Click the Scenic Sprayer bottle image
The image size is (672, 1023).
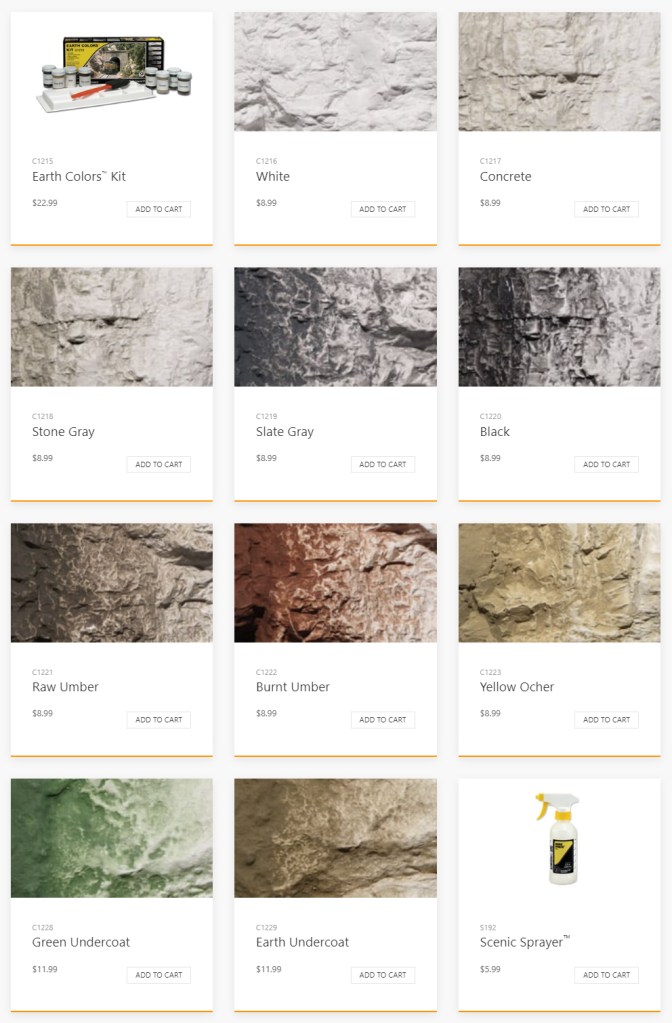559,838
